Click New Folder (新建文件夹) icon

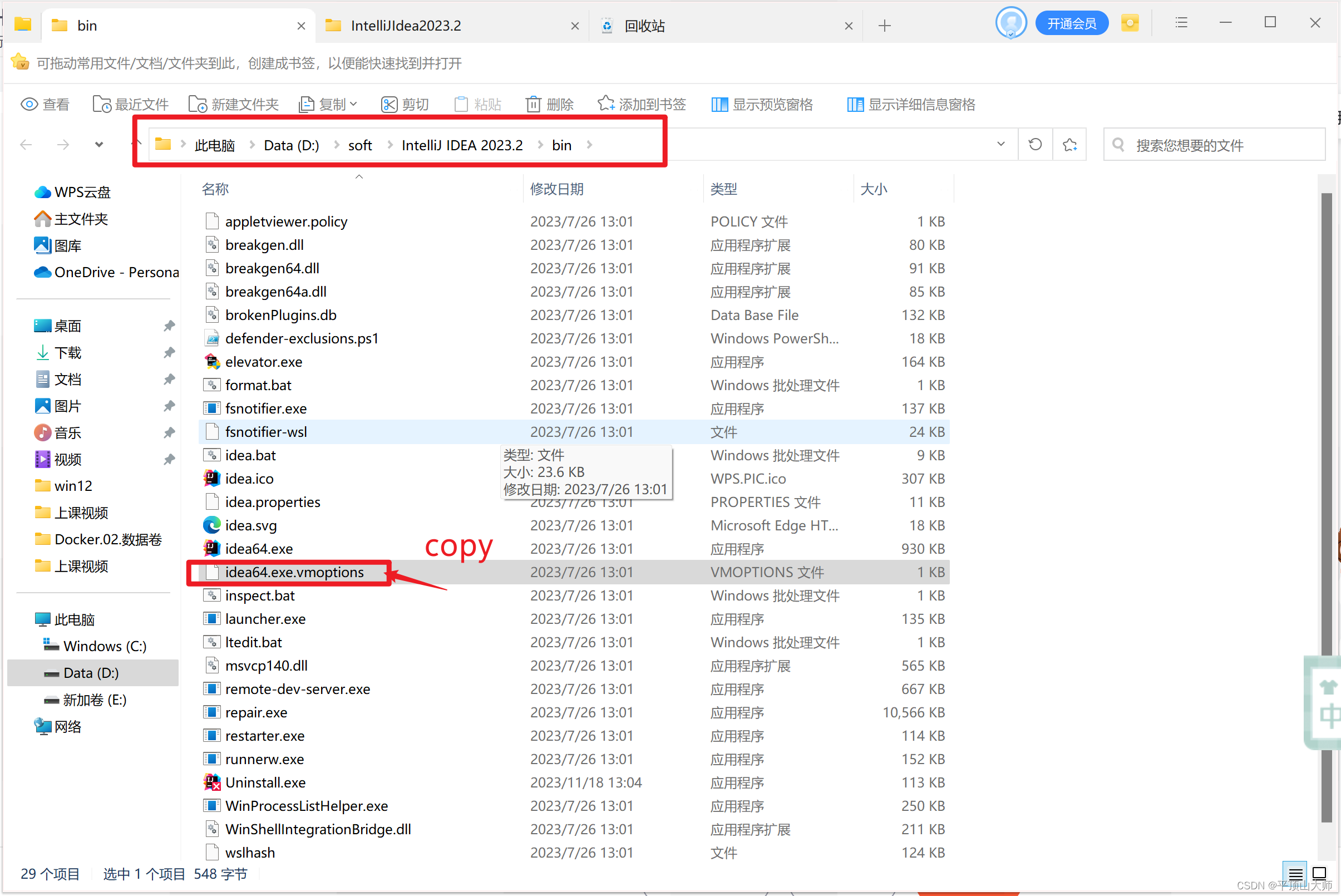point(198,105)
